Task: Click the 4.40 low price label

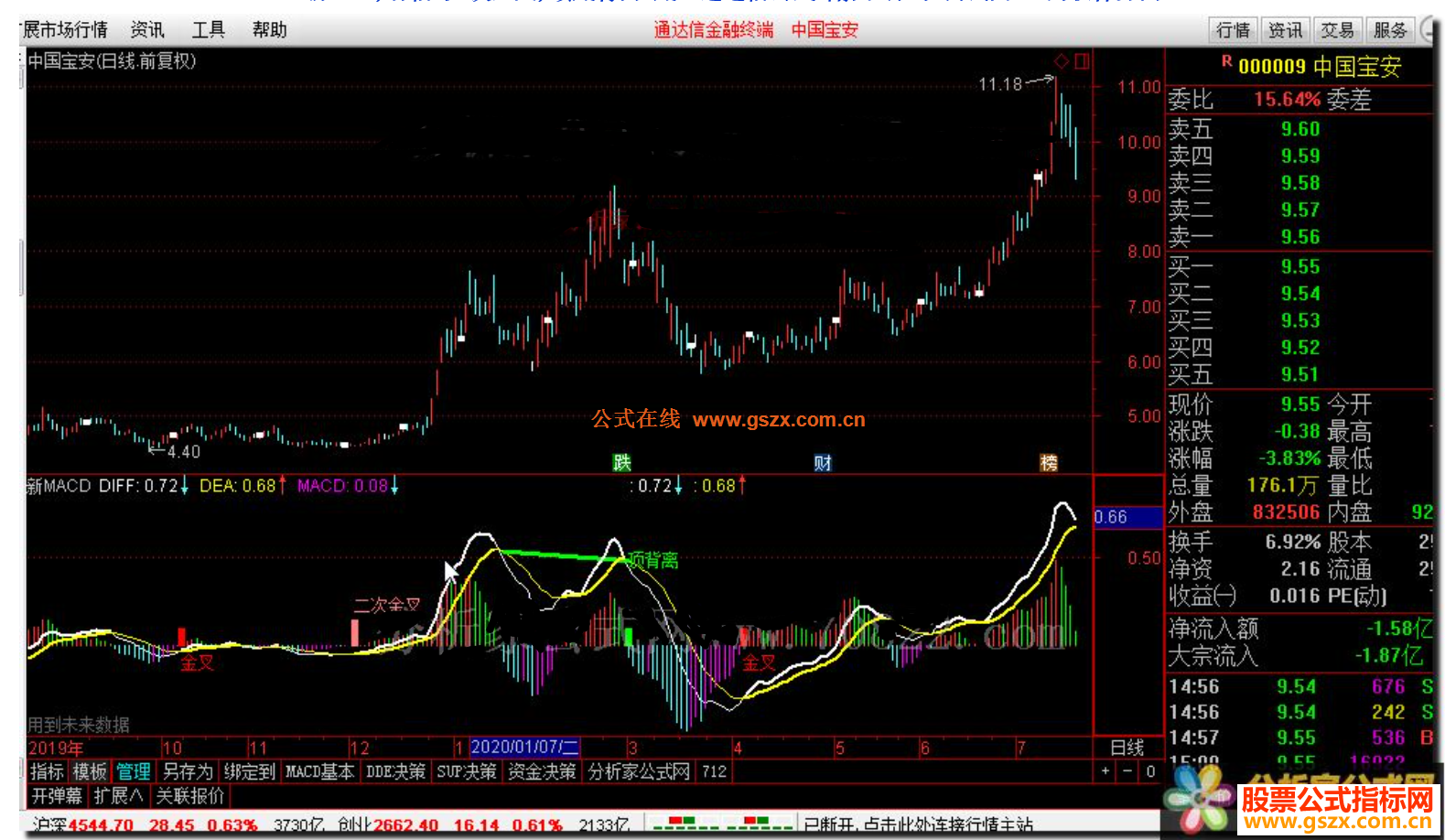Action: coord(183,452)
